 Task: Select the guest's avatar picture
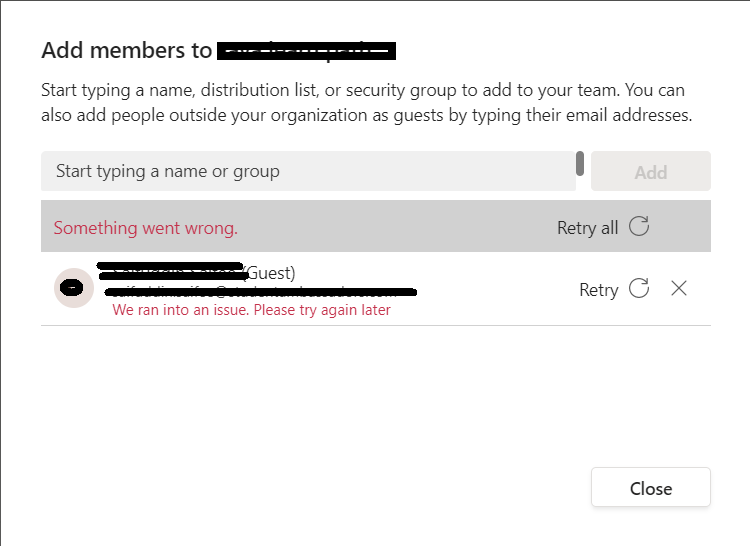74,288
